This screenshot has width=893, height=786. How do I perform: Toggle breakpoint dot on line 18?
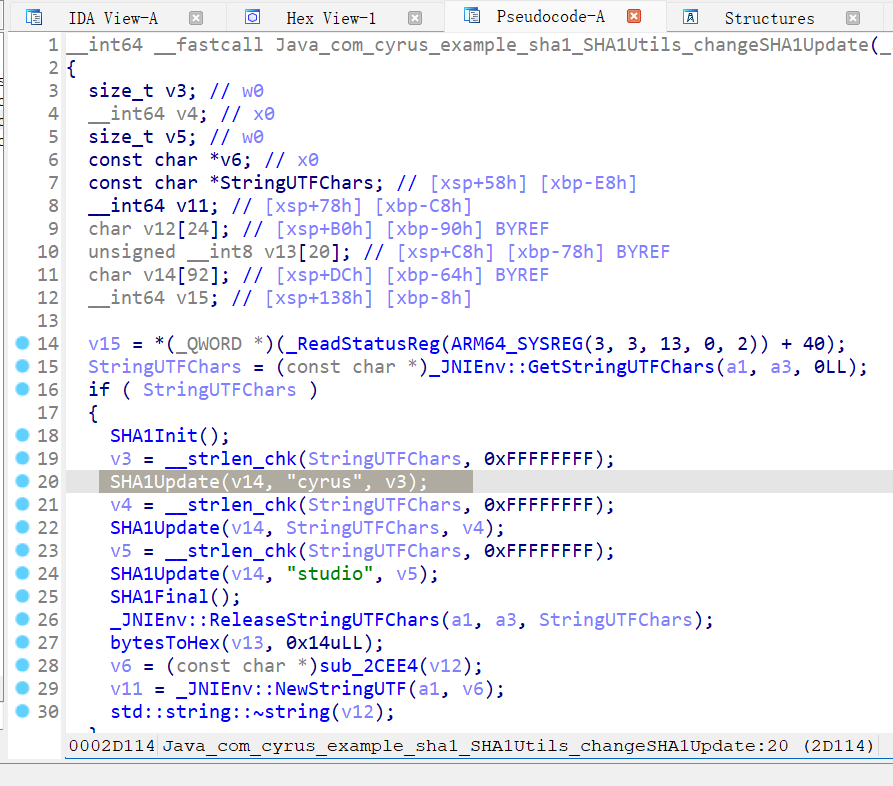[x=22, y=435]
